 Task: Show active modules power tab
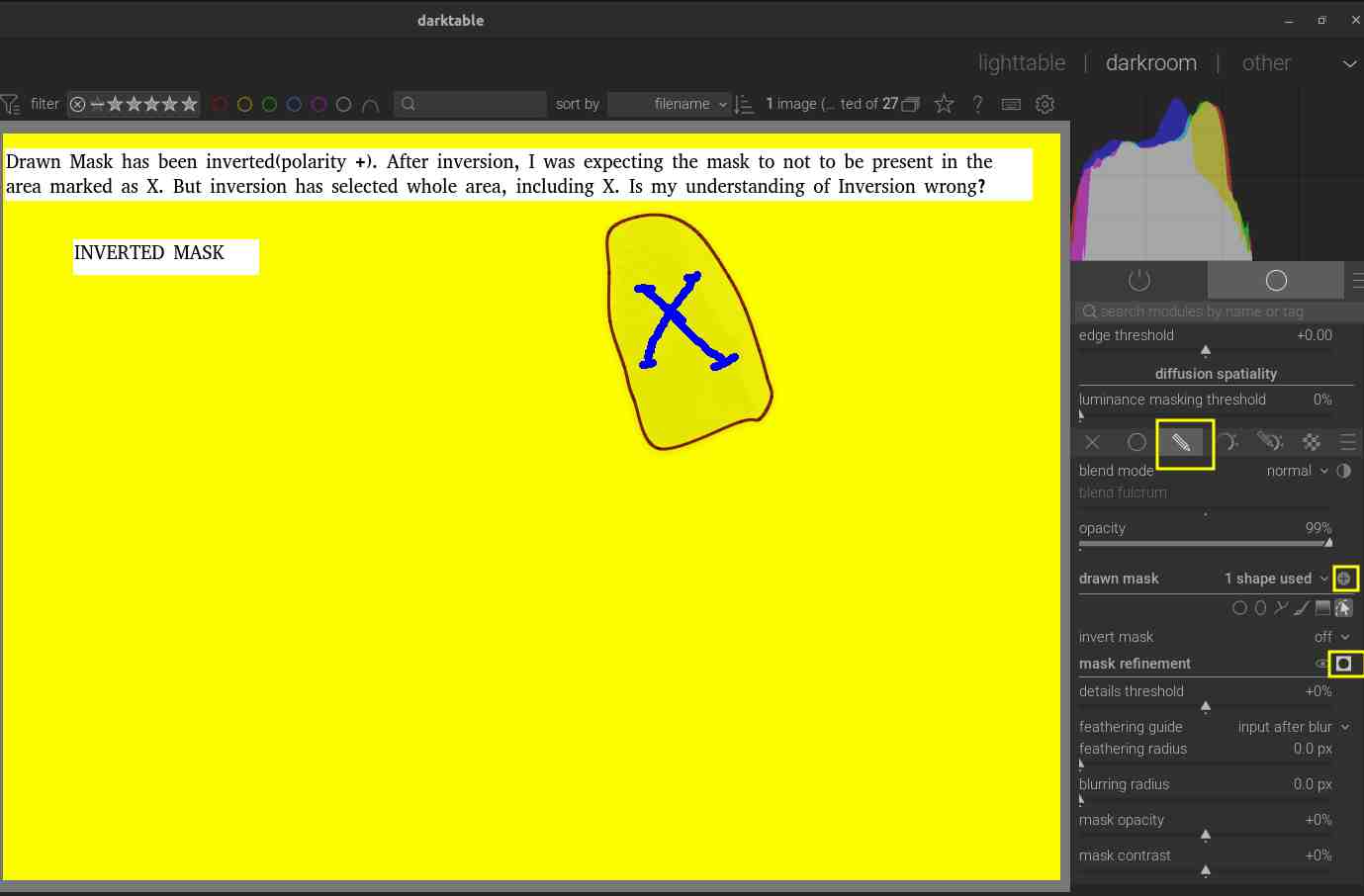tap(1139, 280)
